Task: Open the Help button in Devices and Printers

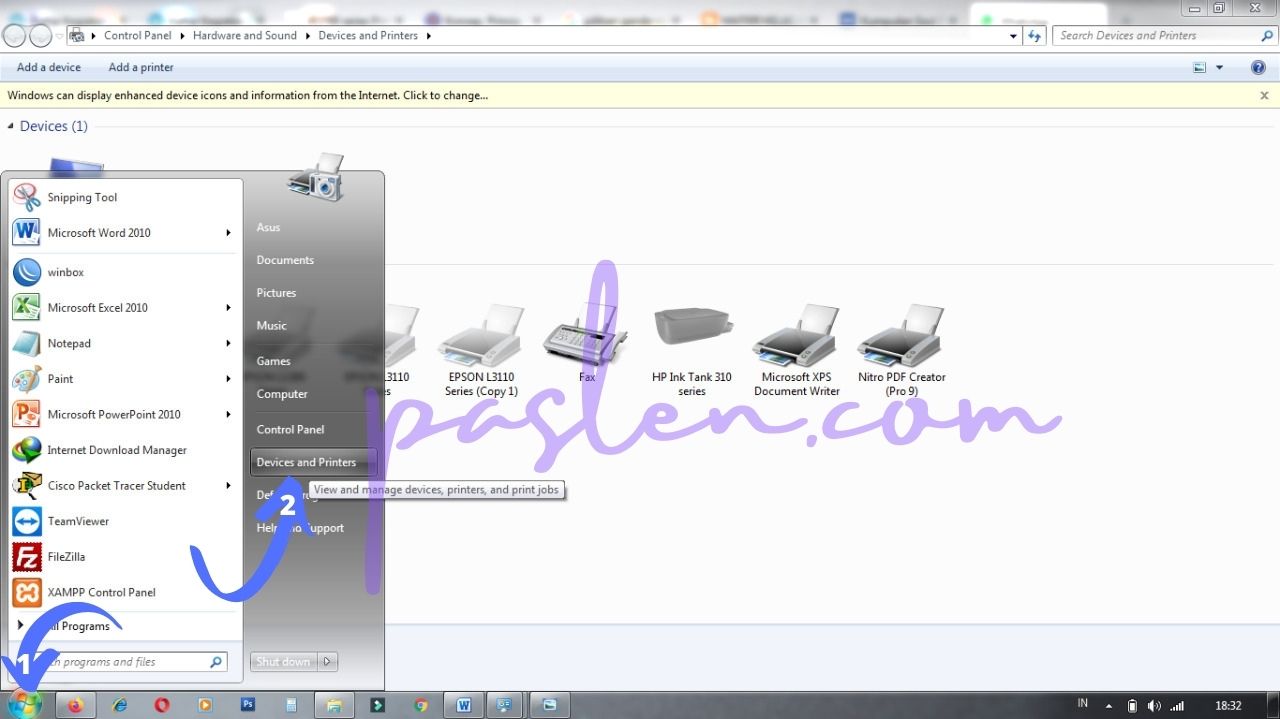Action: (x=1258, y=68)
